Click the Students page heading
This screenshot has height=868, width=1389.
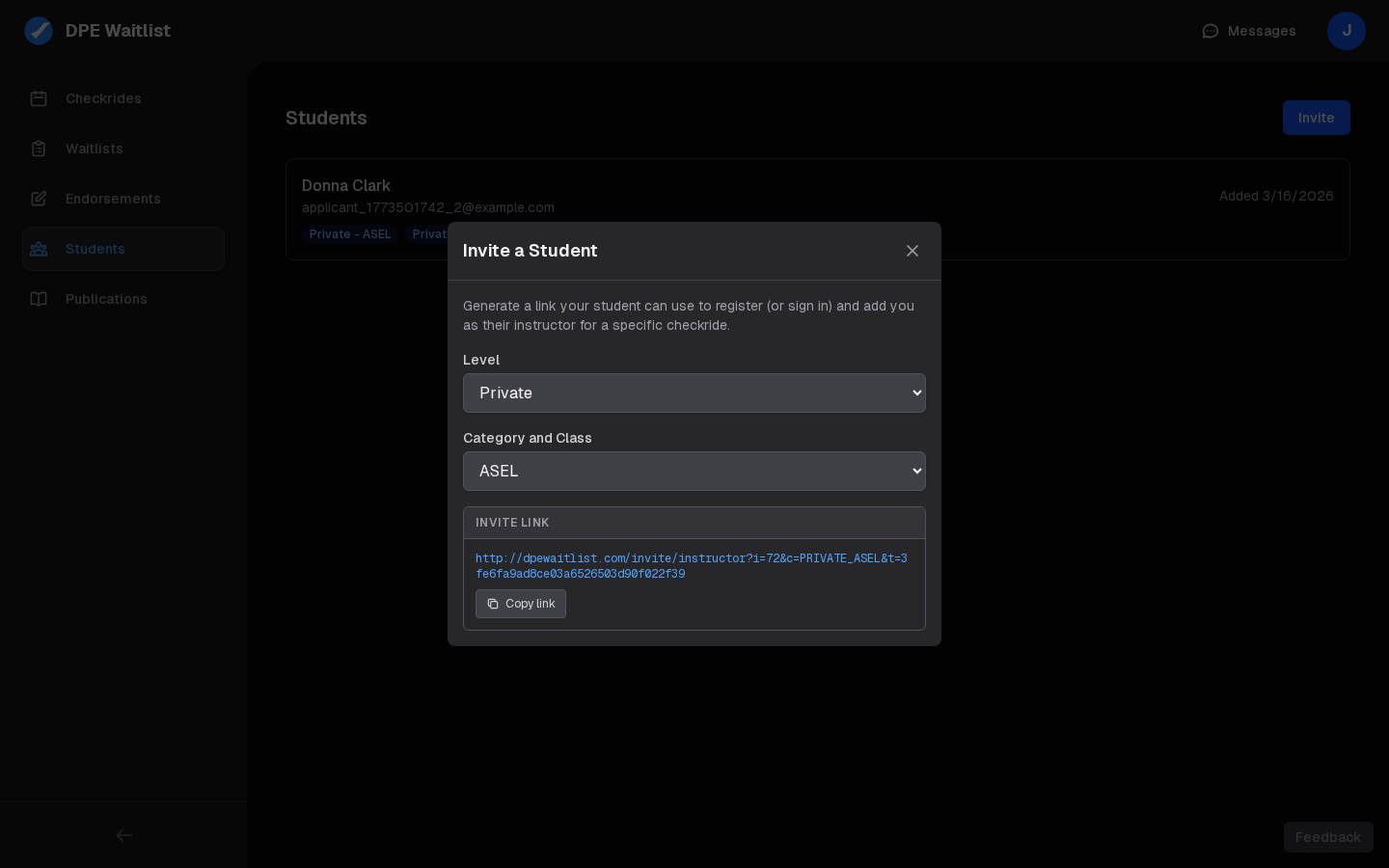pyautogui.click(x=326, y=118)
